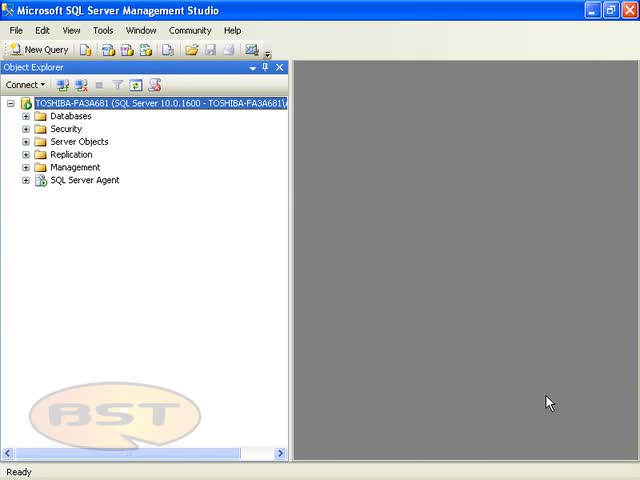Viewport: 640px width, 480px height.
Task: Click the Filter funnel icon
Action: tap(118, 85)
